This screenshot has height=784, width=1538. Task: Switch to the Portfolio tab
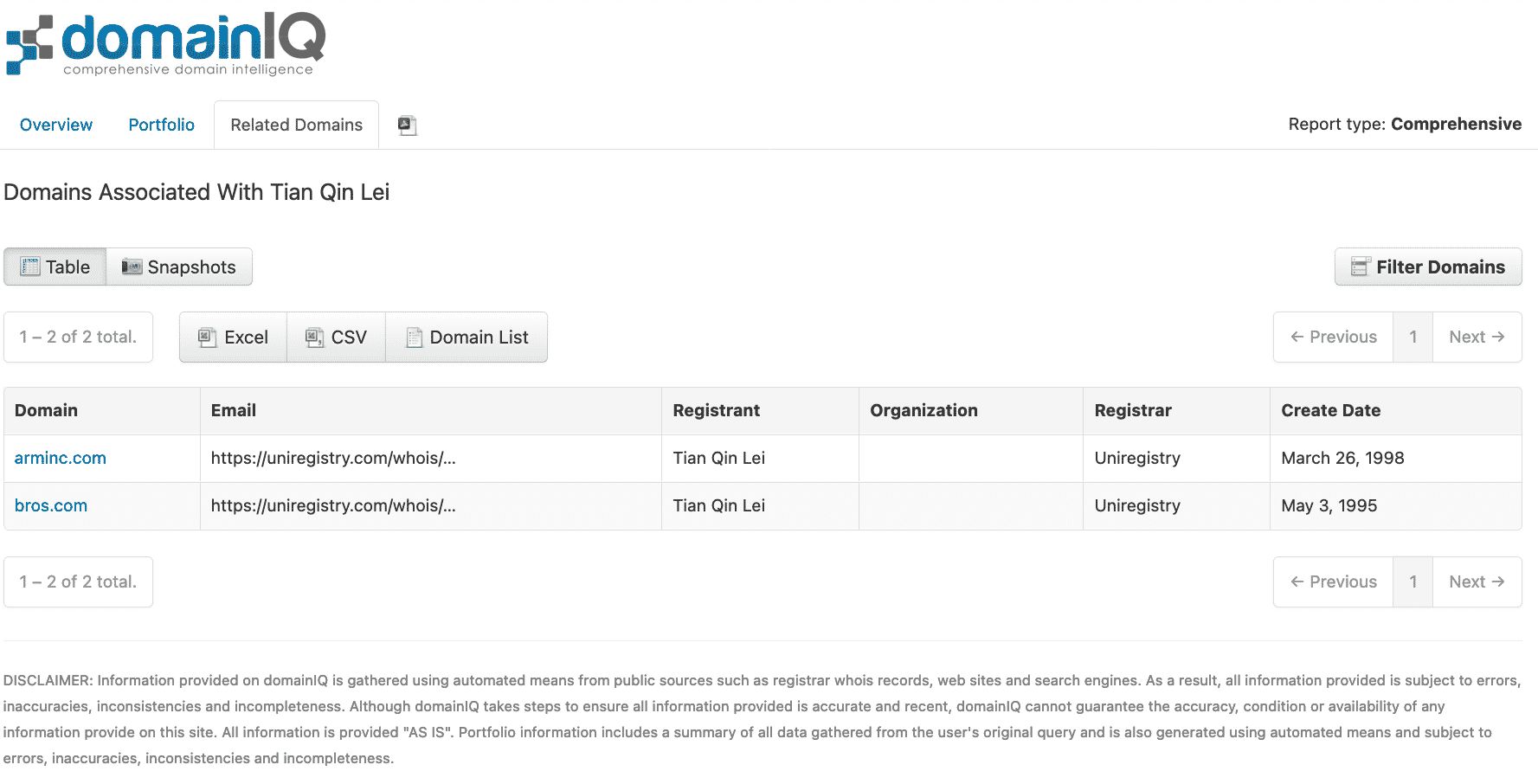click(162, 125)
